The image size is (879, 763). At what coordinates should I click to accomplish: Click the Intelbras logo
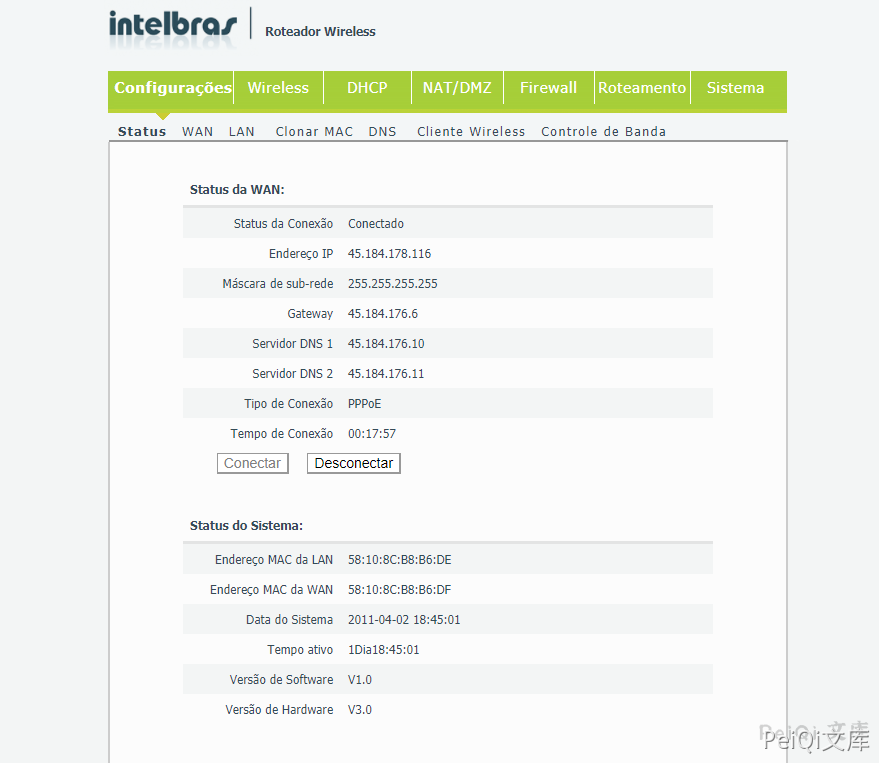(x=172, y=25)
